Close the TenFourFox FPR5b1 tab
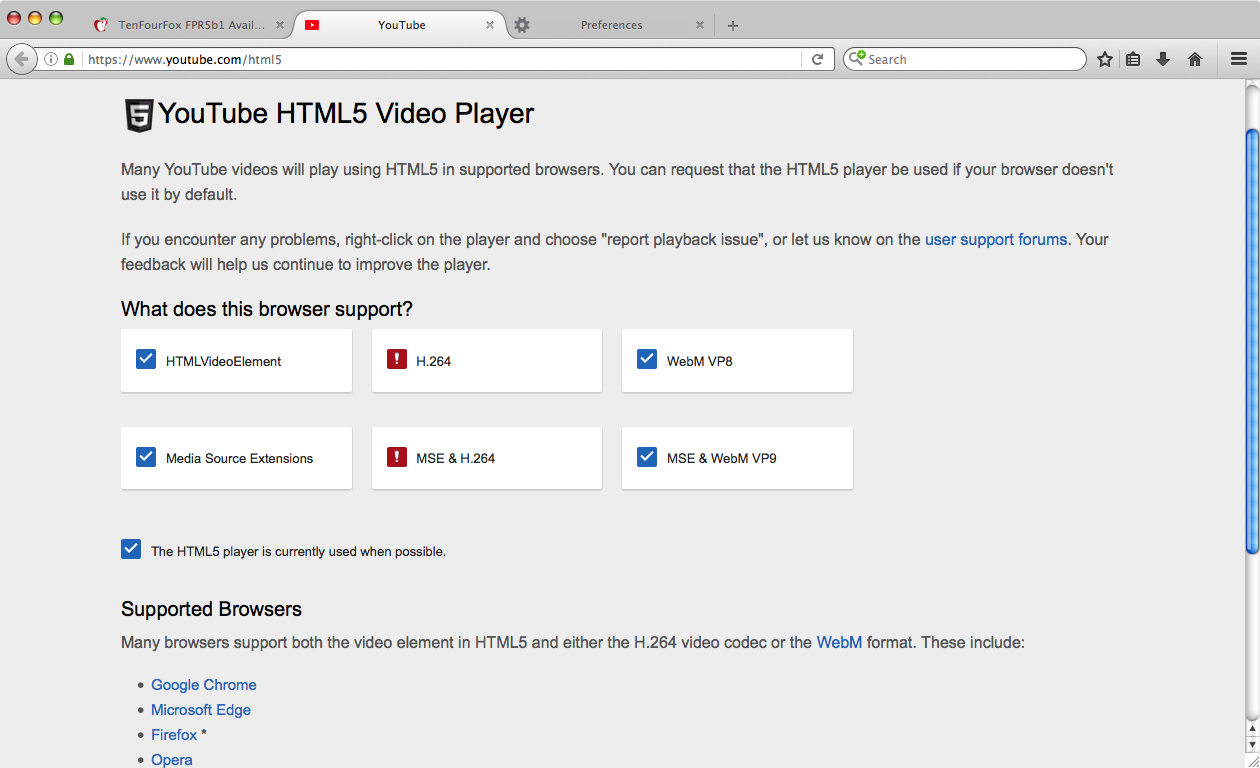Screen dimensions: 1260x768 (280, 25)
